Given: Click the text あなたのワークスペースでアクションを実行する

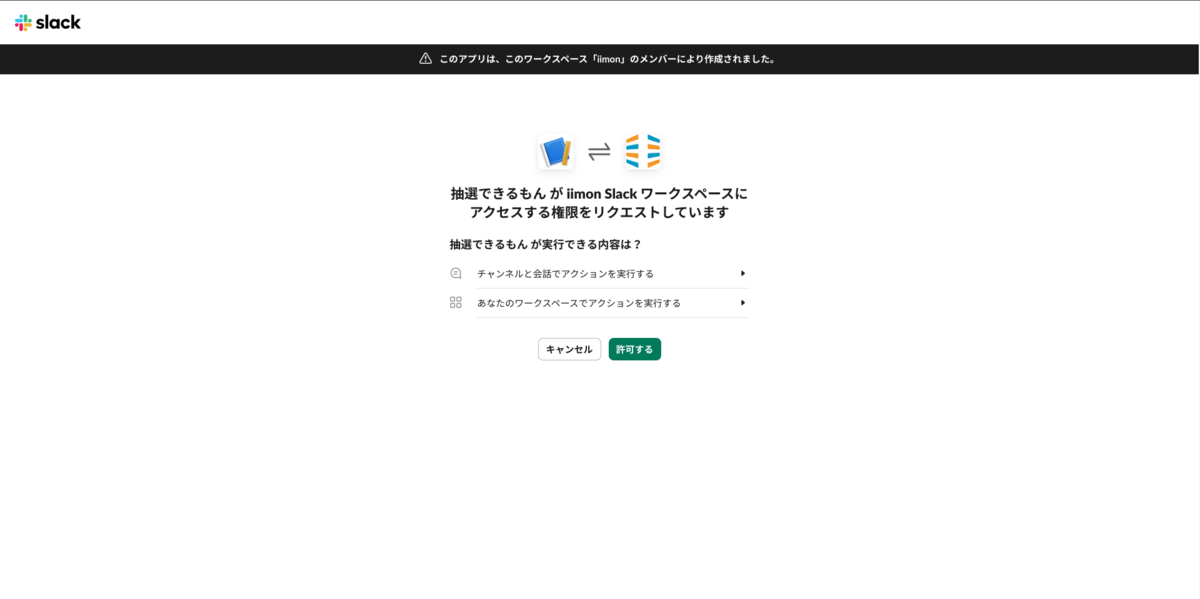Looking at the screenshot, I should point(579,302).
